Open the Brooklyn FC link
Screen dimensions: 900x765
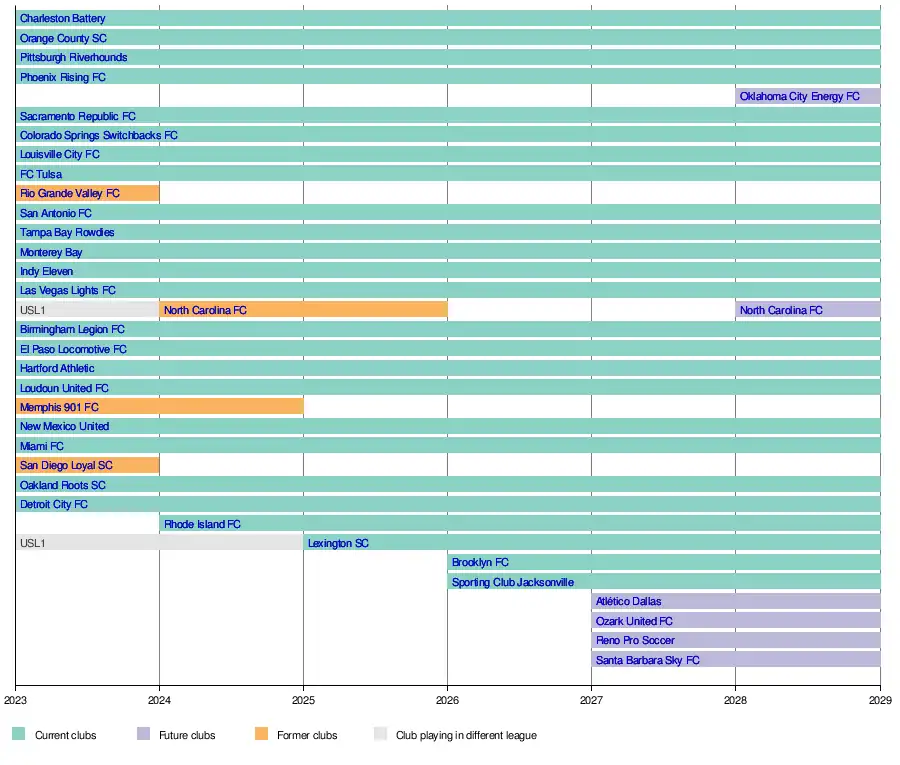coord(480,562)
